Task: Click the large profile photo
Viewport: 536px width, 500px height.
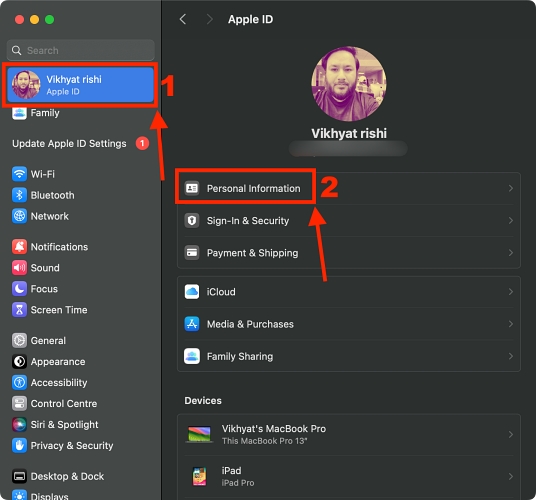Action: [x=349, y=84]
